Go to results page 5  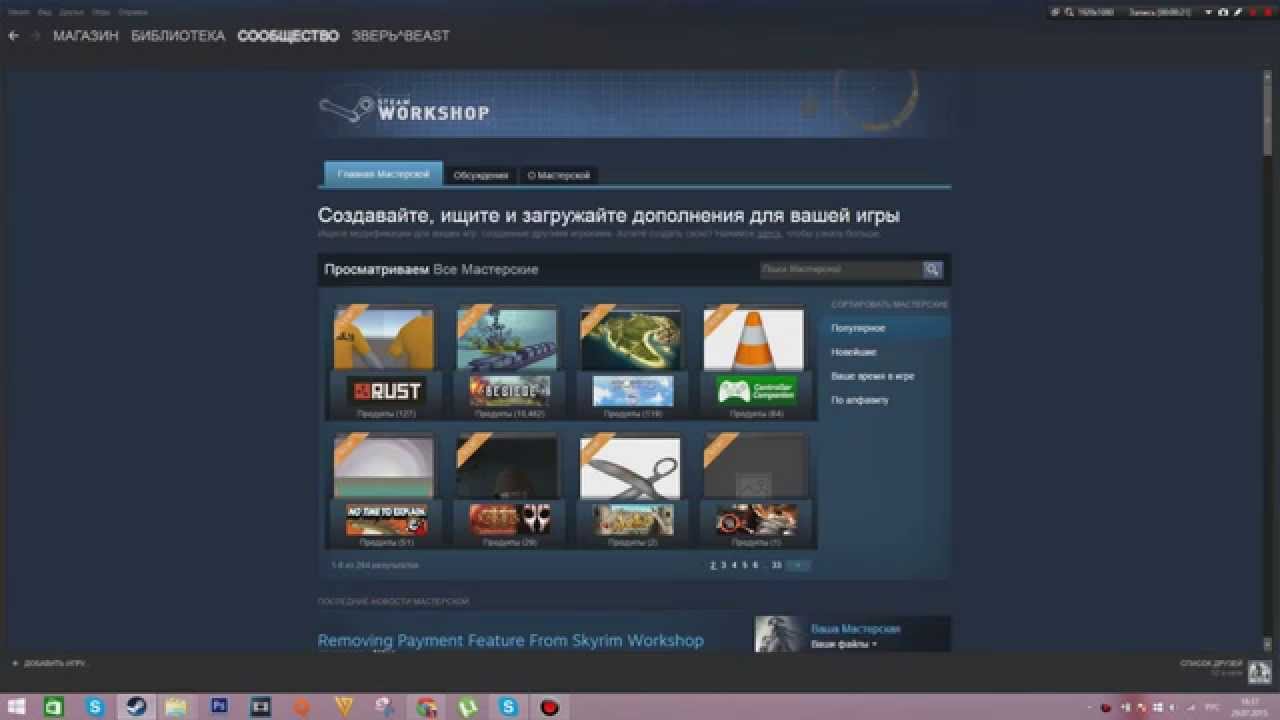[745, 565]
